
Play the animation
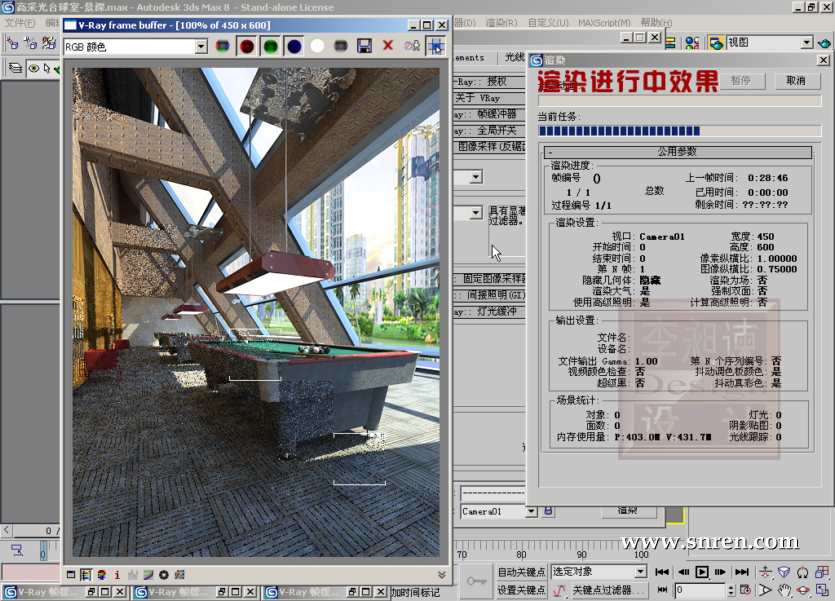coord(702,572)
